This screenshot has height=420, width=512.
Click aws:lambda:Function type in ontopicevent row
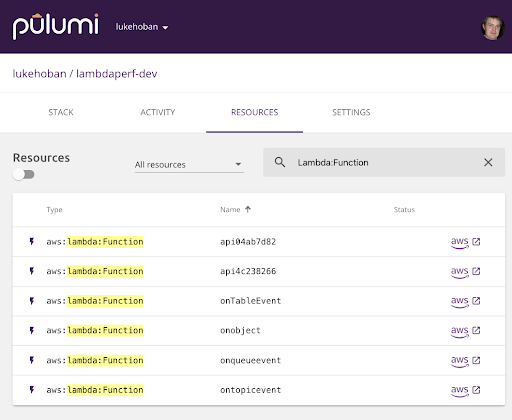pyautogui.click(x=95, y=390)
